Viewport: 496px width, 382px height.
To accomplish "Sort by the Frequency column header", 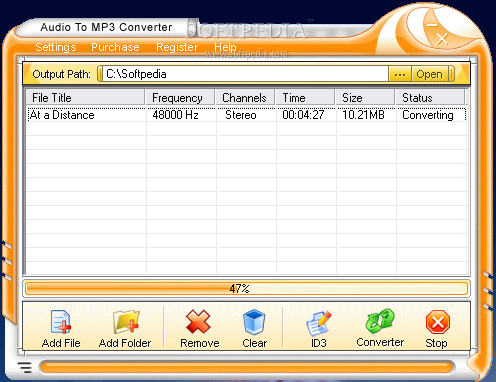I will pos(180,98).
